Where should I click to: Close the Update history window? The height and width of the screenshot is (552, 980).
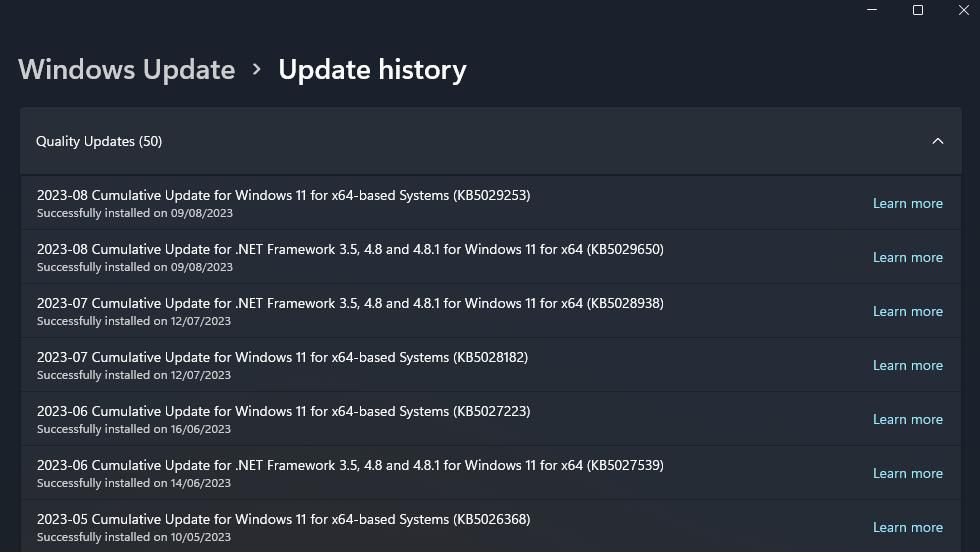click(964, 10)
